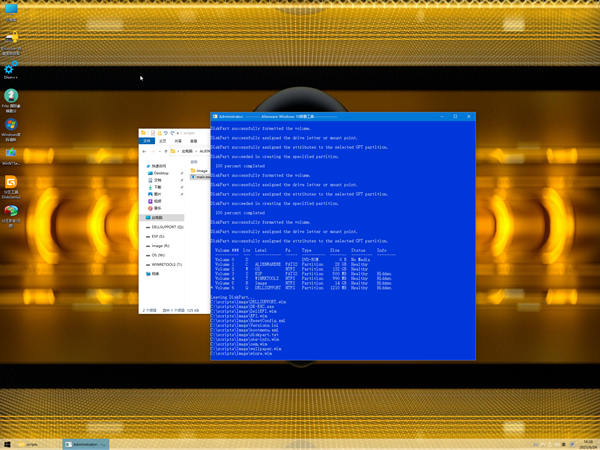
Task: Select the Music item with orange icon
Action: (x=155, y=208)
